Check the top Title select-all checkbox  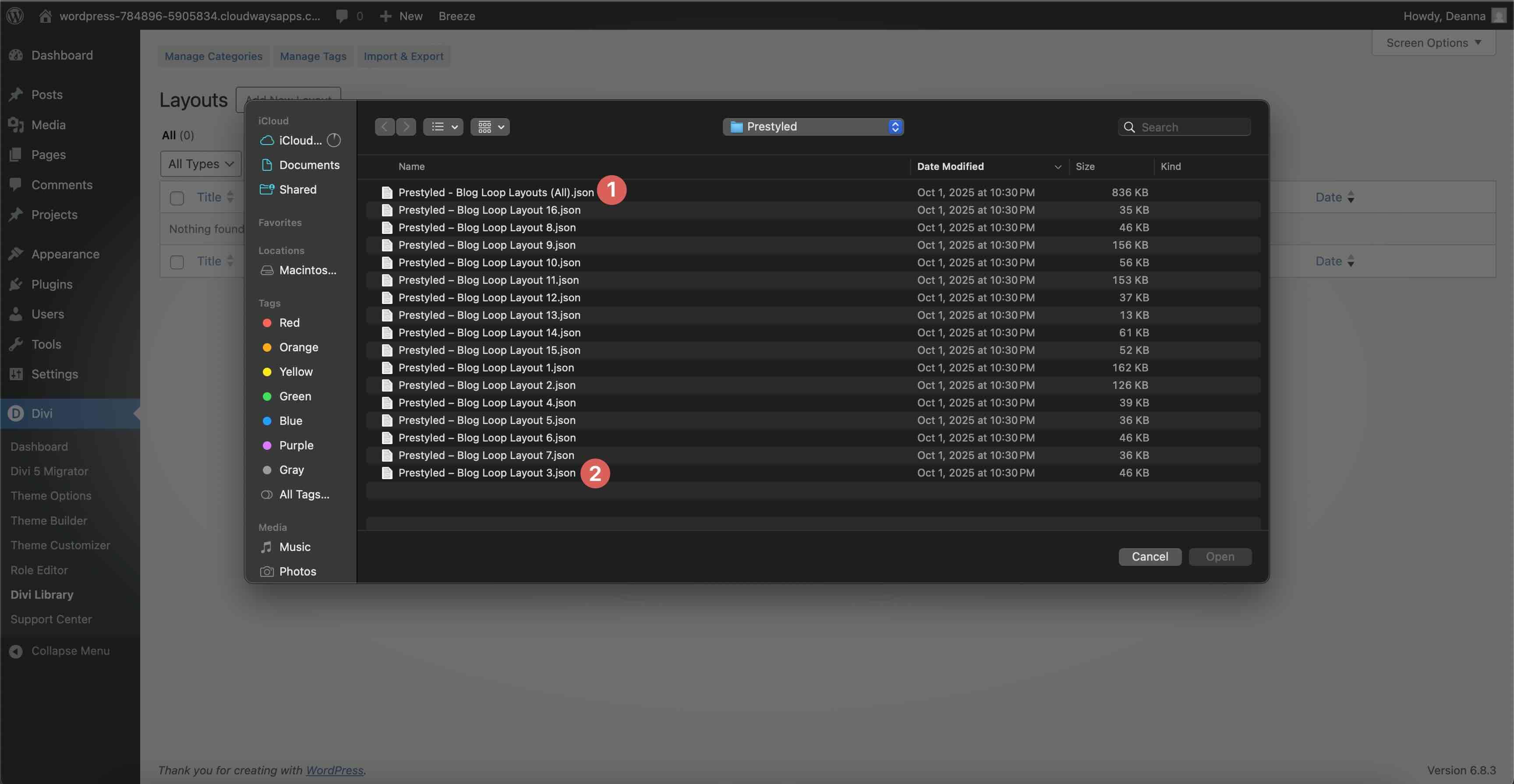177,198
